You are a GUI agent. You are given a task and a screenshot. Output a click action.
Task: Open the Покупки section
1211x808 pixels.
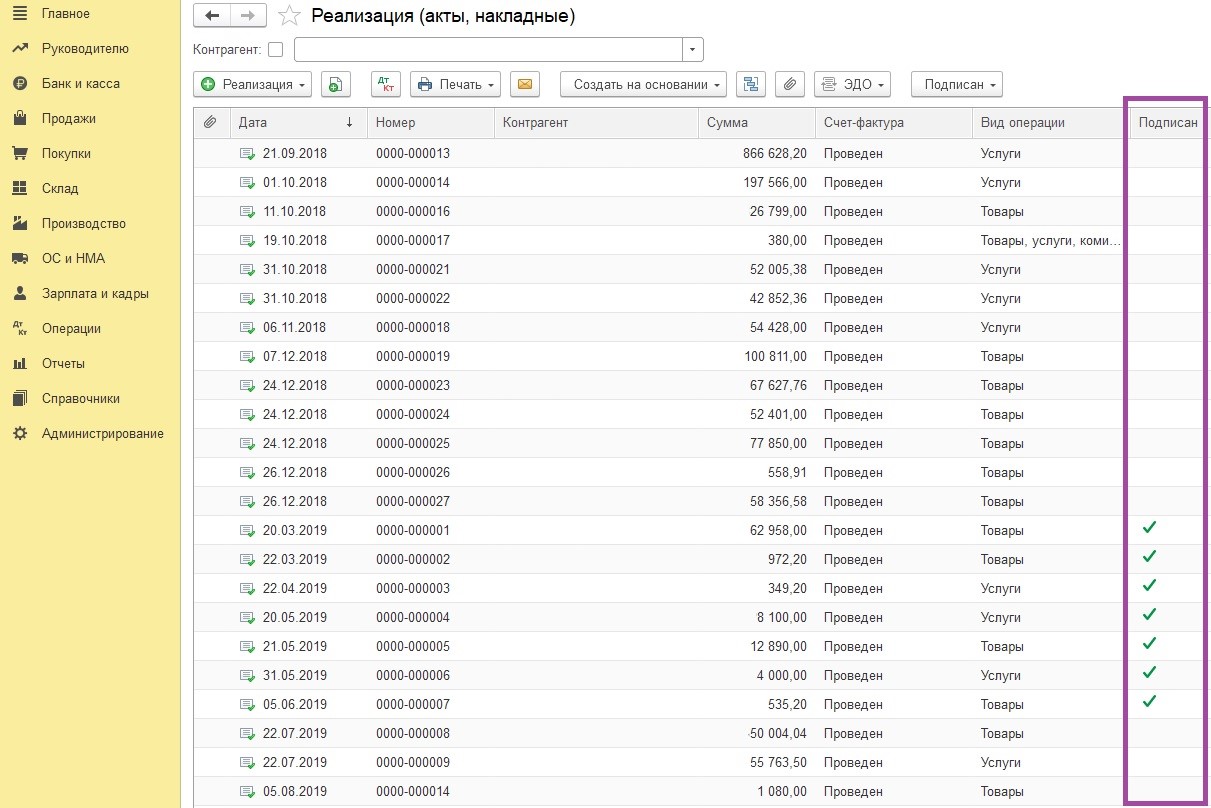(x=66, y=154)
